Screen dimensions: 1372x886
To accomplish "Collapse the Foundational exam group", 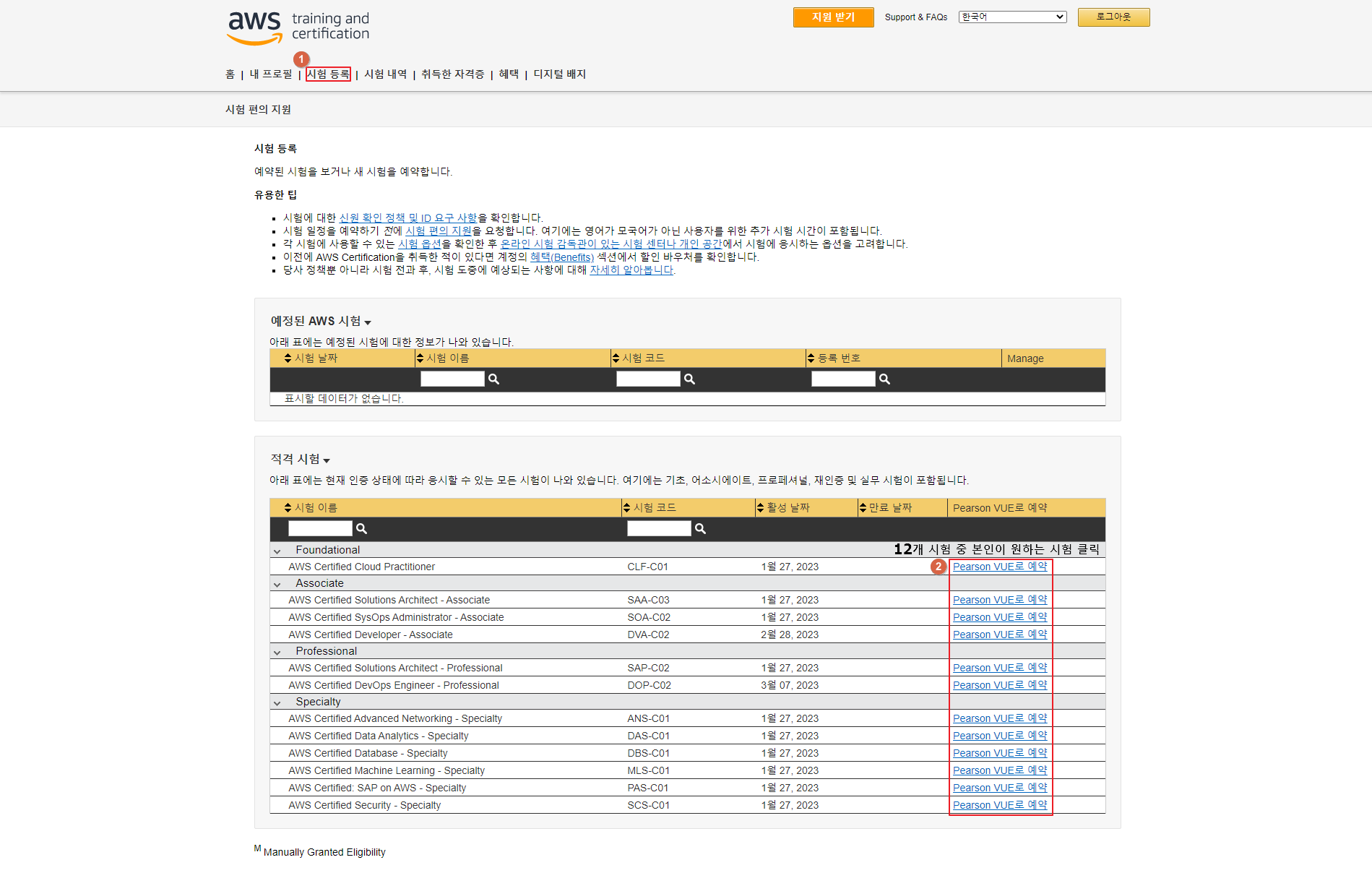I will (x=277, y=551).
